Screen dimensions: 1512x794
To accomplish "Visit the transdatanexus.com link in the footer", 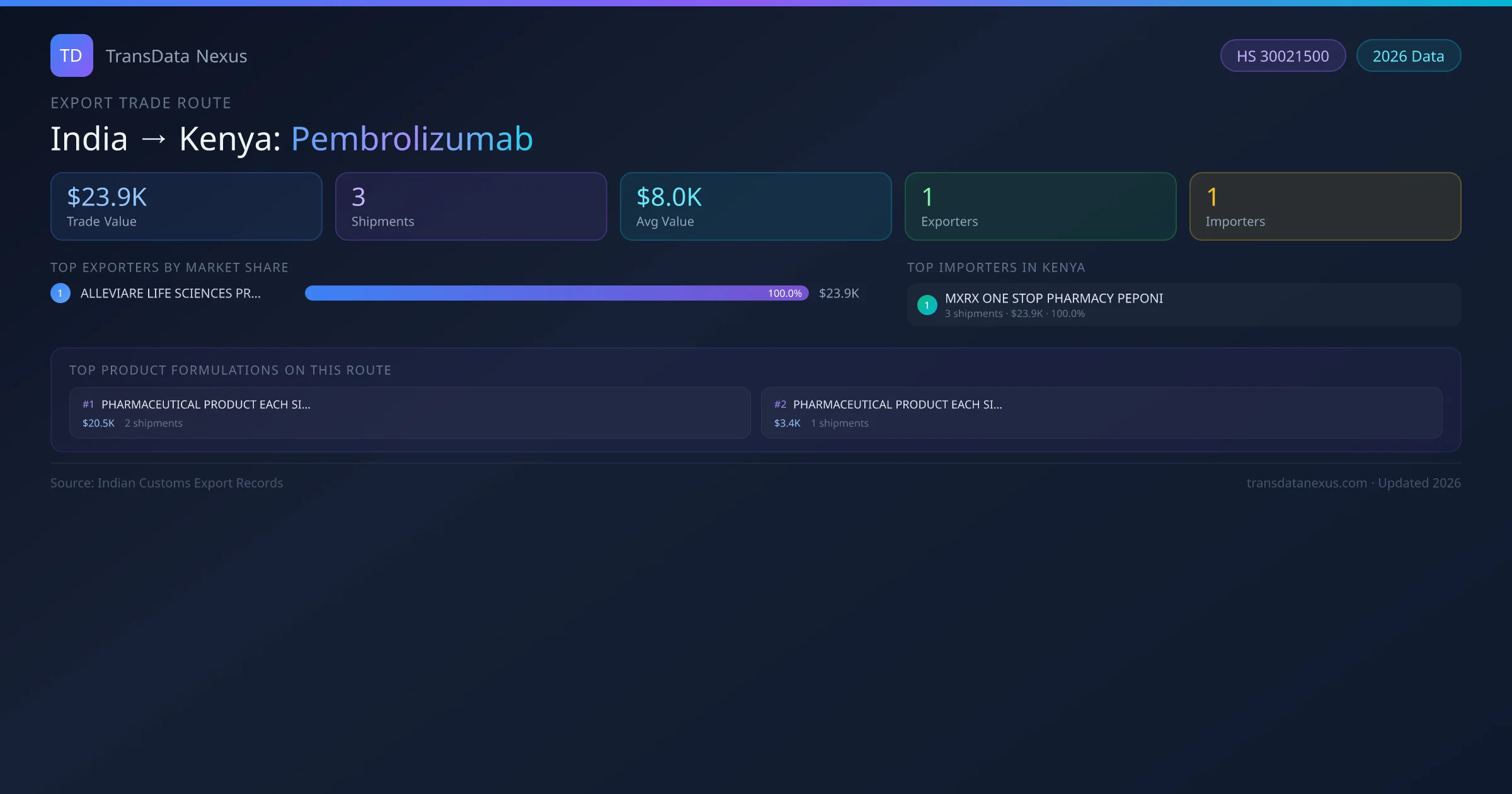I will [x=1307, y=483].
